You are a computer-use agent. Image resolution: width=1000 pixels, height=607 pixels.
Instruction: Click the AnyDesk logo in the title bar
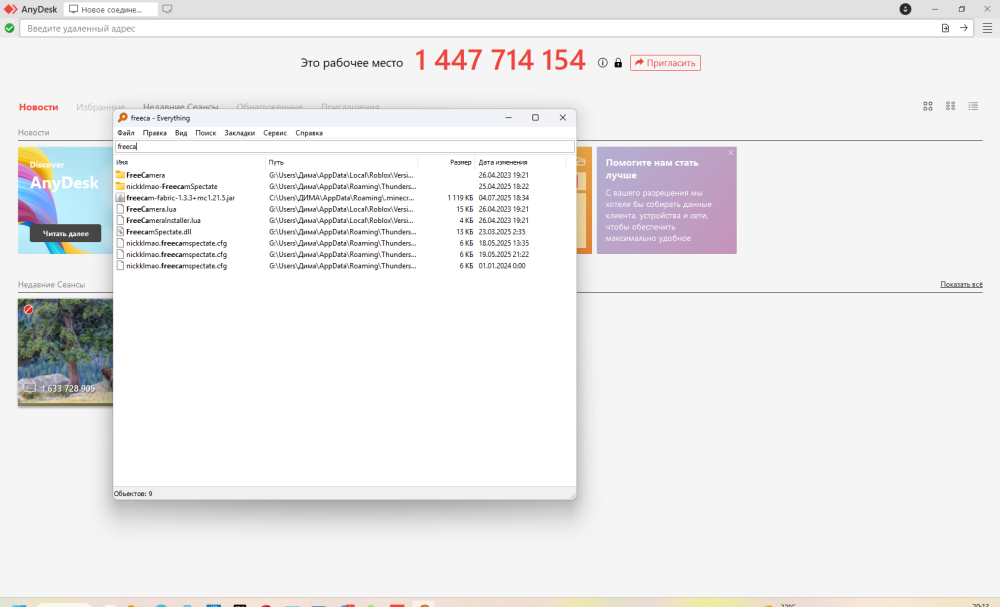point(11,9)
